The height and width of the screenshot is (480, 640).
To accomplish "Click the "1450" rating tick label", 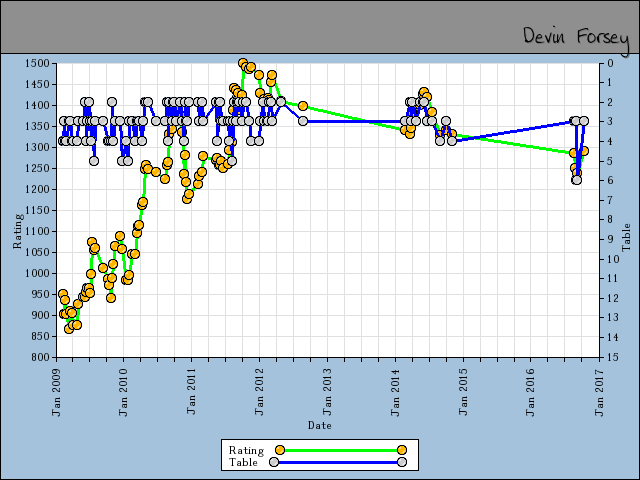I will tap(37, 84).
